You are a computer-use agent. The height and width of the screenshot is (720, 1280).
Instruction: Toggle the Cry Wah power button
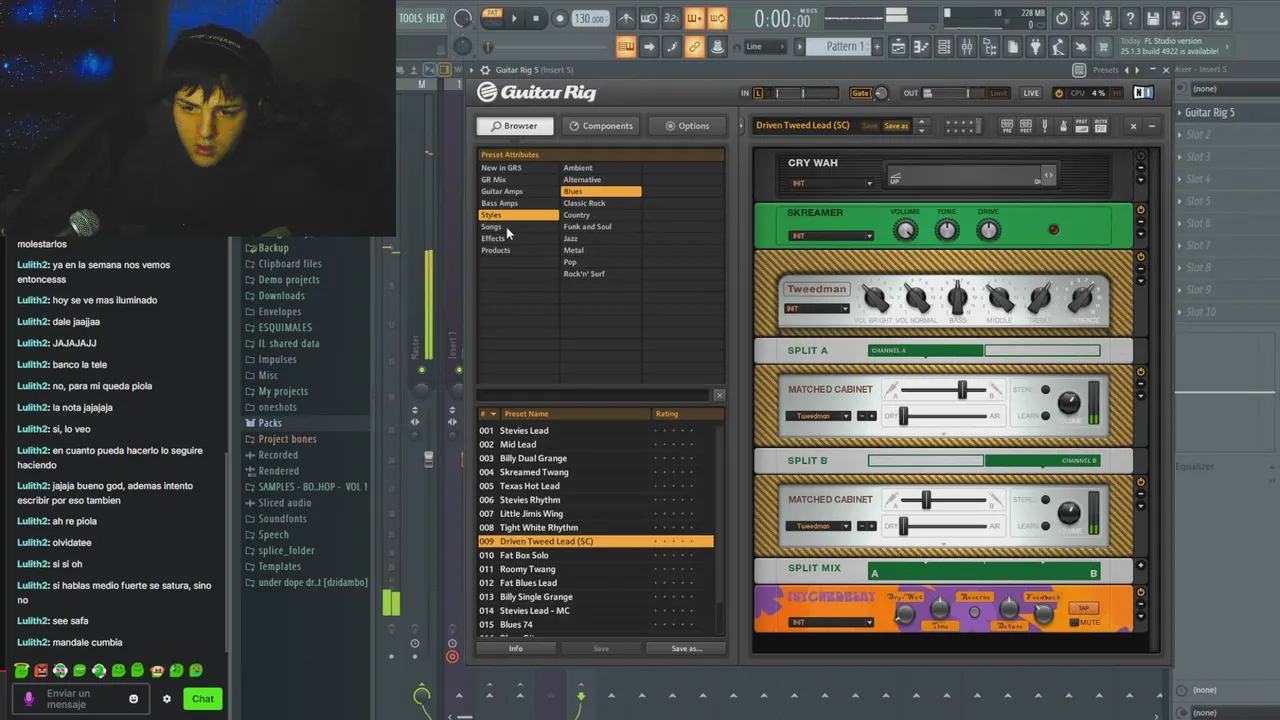1140,156
